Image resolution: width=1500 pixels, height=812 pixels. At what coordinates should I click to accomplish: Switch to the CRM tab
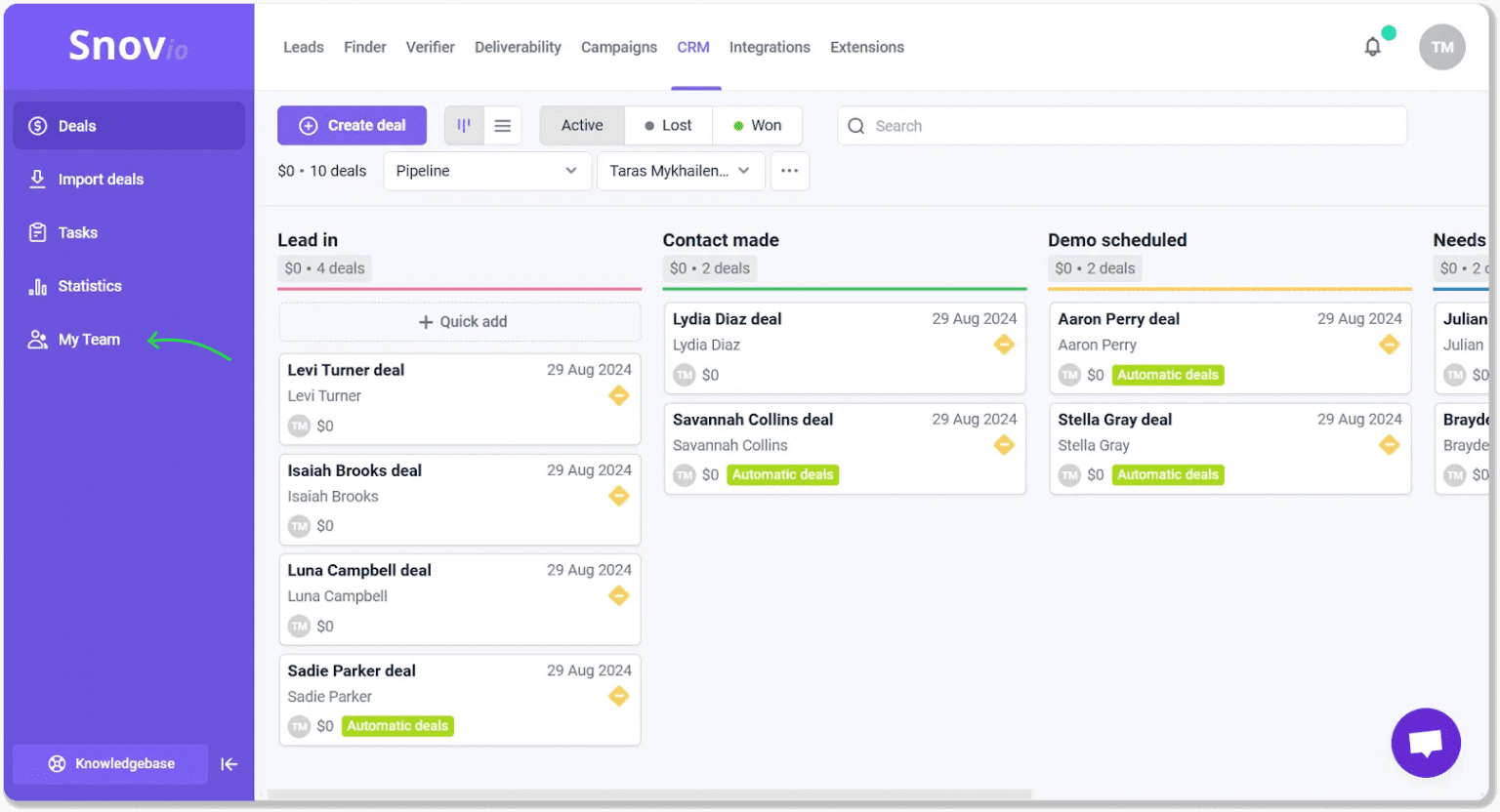693,46
